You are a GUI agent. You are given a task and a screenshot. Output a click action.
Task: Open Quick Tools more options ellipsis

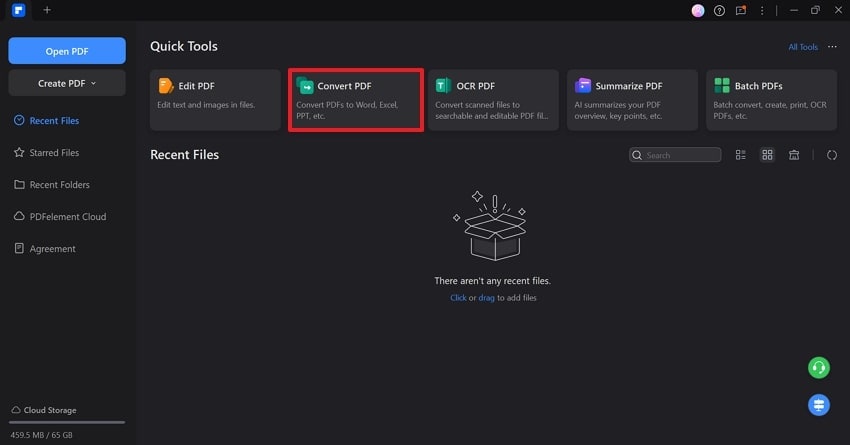tap(832, 47)
